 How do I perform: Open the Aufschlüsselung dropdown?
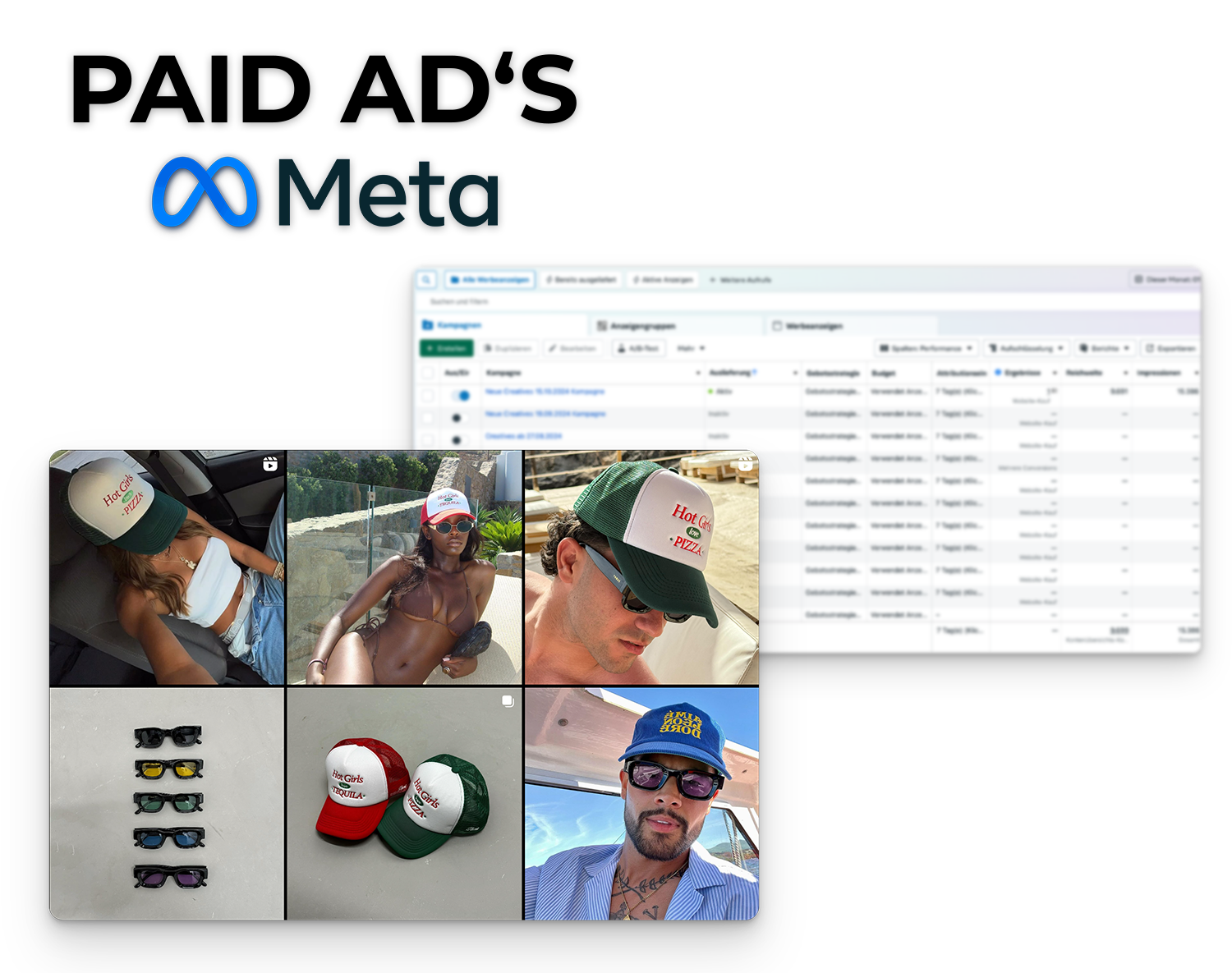[x=1026, y=348]
